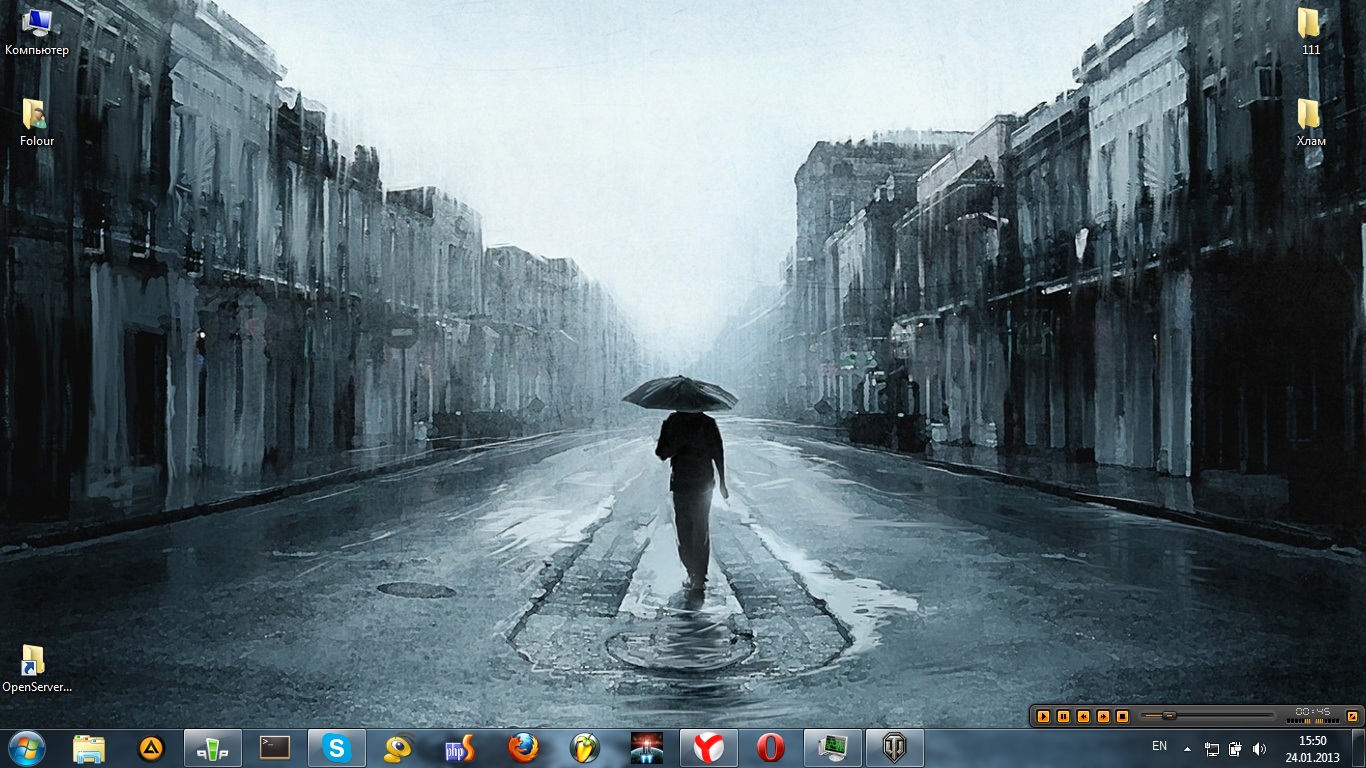This screenshot has height=768, width=1366.
Task: Launch Opera browser from the taskbar
Action: pos(770,748)
